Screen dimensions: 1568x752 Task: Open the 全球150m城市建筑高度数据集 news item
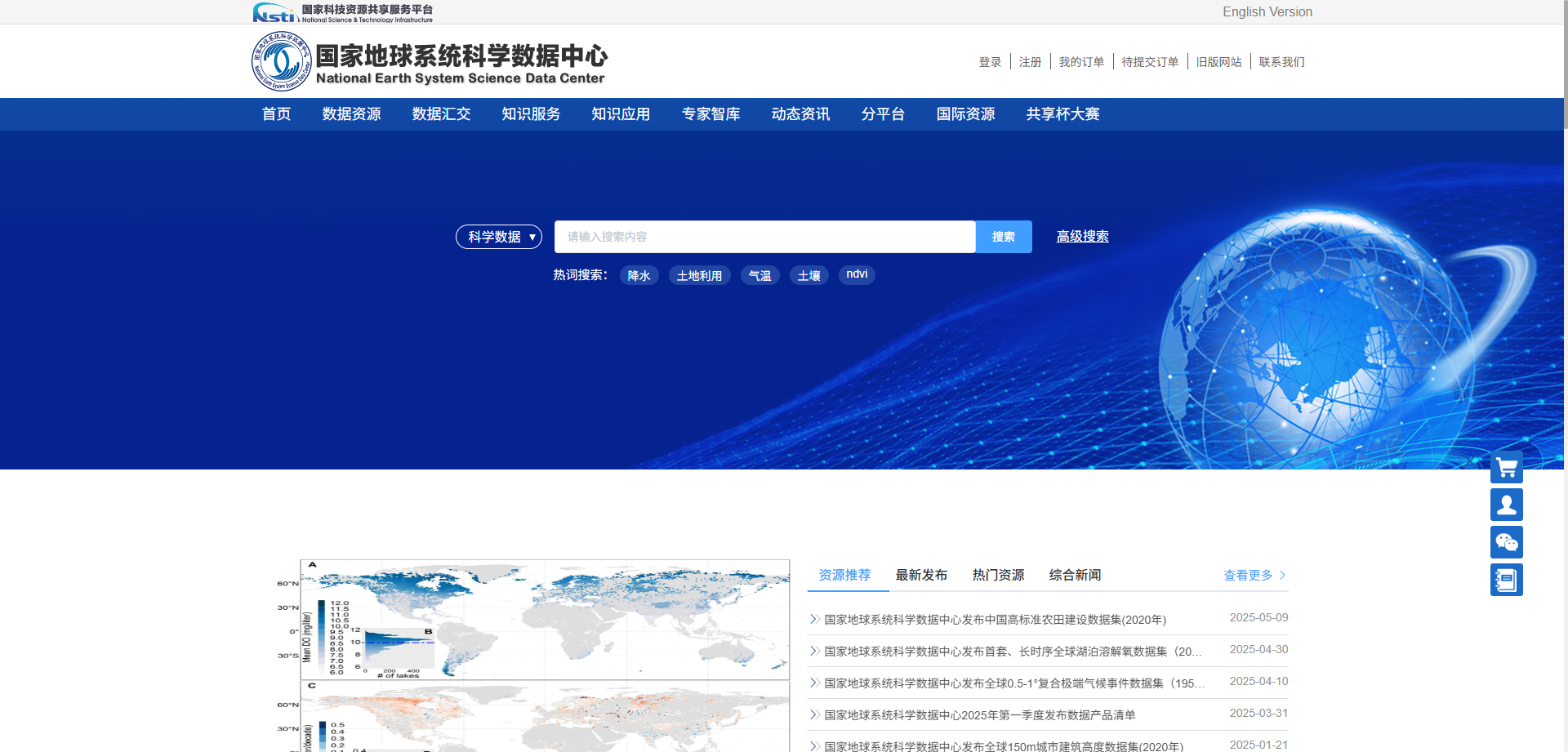tap(1004, 746)
